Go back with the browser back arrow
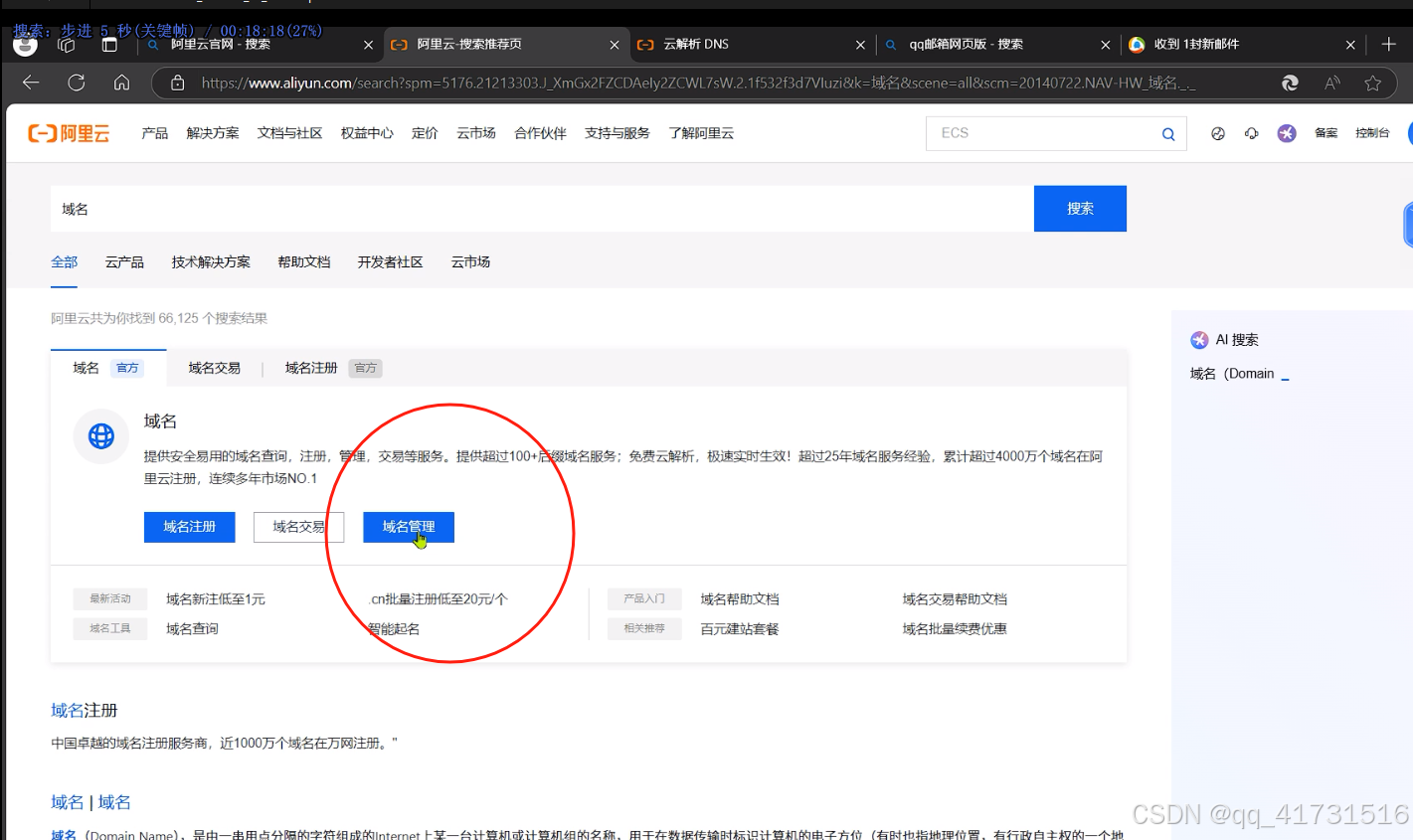The width and height of the screenshot is (1413, 840). (31, 83)
